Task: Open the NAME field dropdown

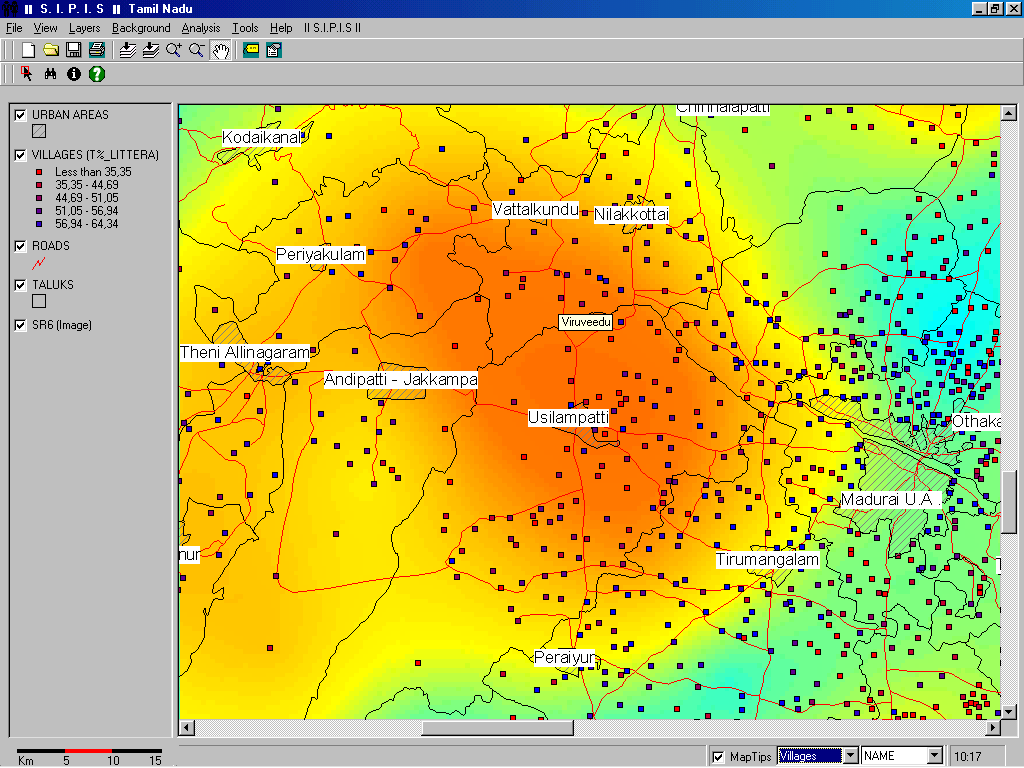Action: (x=934, y=756)
